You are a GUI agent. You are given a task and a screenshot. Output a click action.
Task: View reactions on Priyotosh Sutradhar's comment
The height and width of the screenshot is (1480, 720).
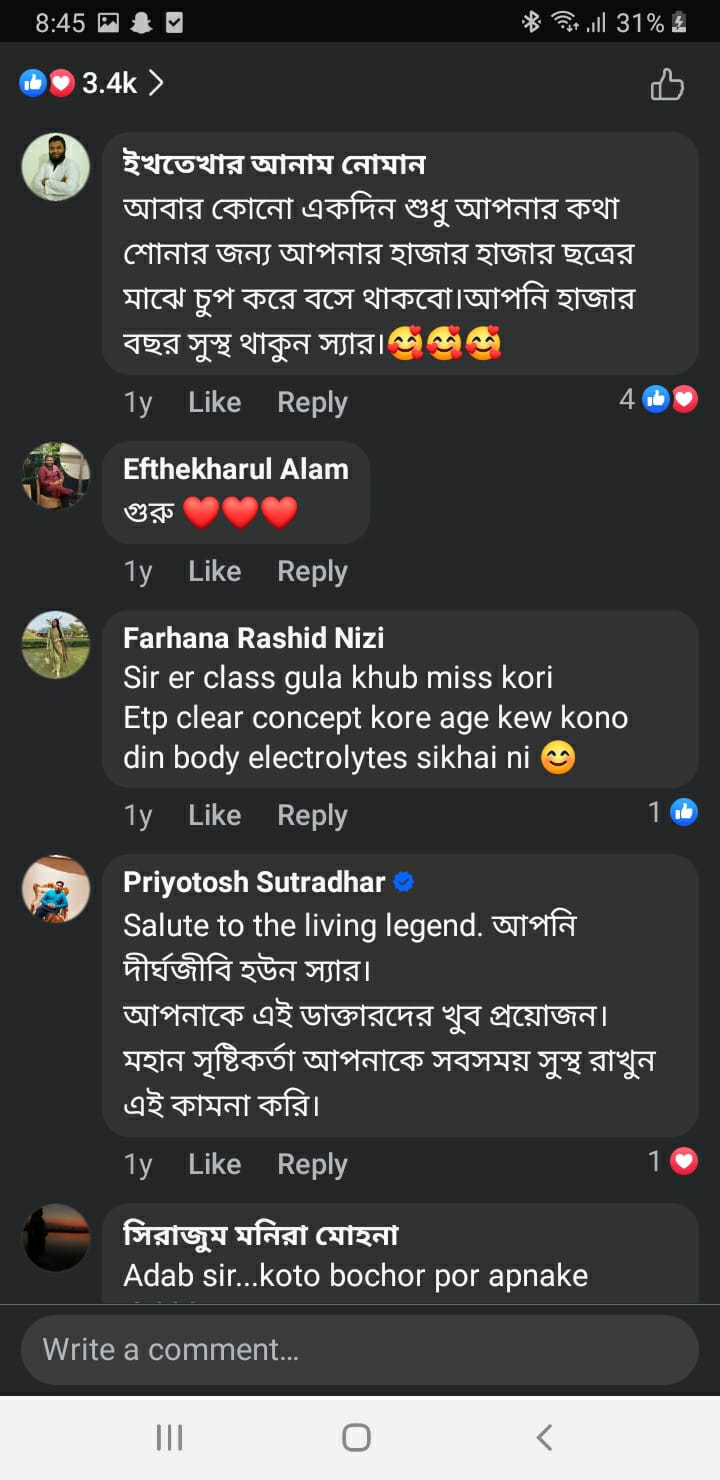672,1161
